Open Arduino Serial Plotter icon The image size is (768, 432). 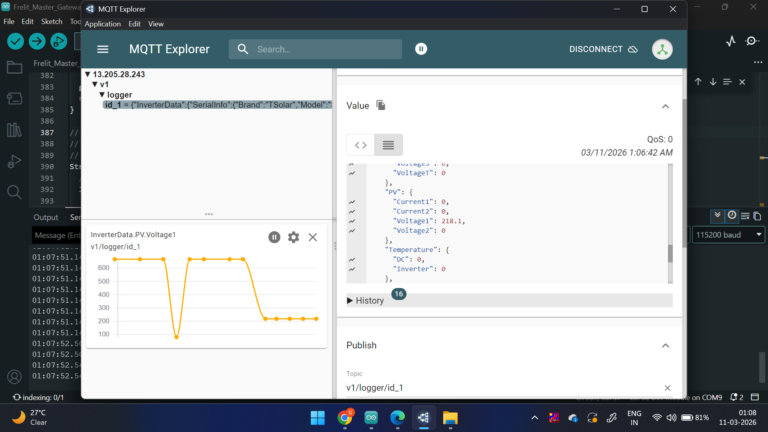[x=731, y=41]
